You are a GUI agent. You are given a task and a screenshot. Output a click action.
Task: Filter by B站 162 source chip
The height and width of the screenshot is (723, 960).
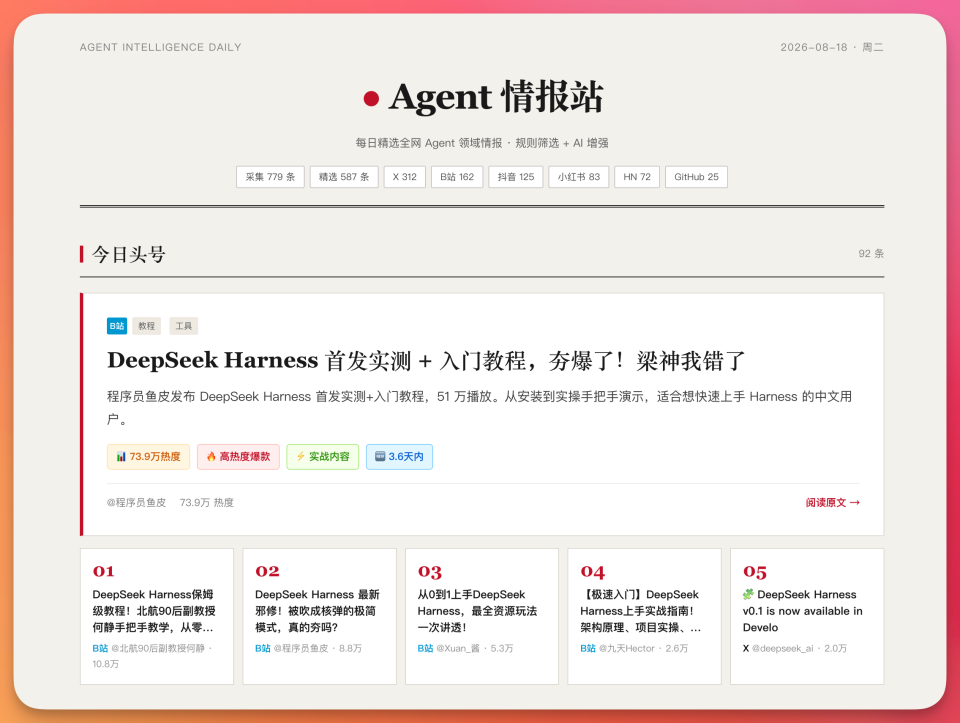(457, 177)
